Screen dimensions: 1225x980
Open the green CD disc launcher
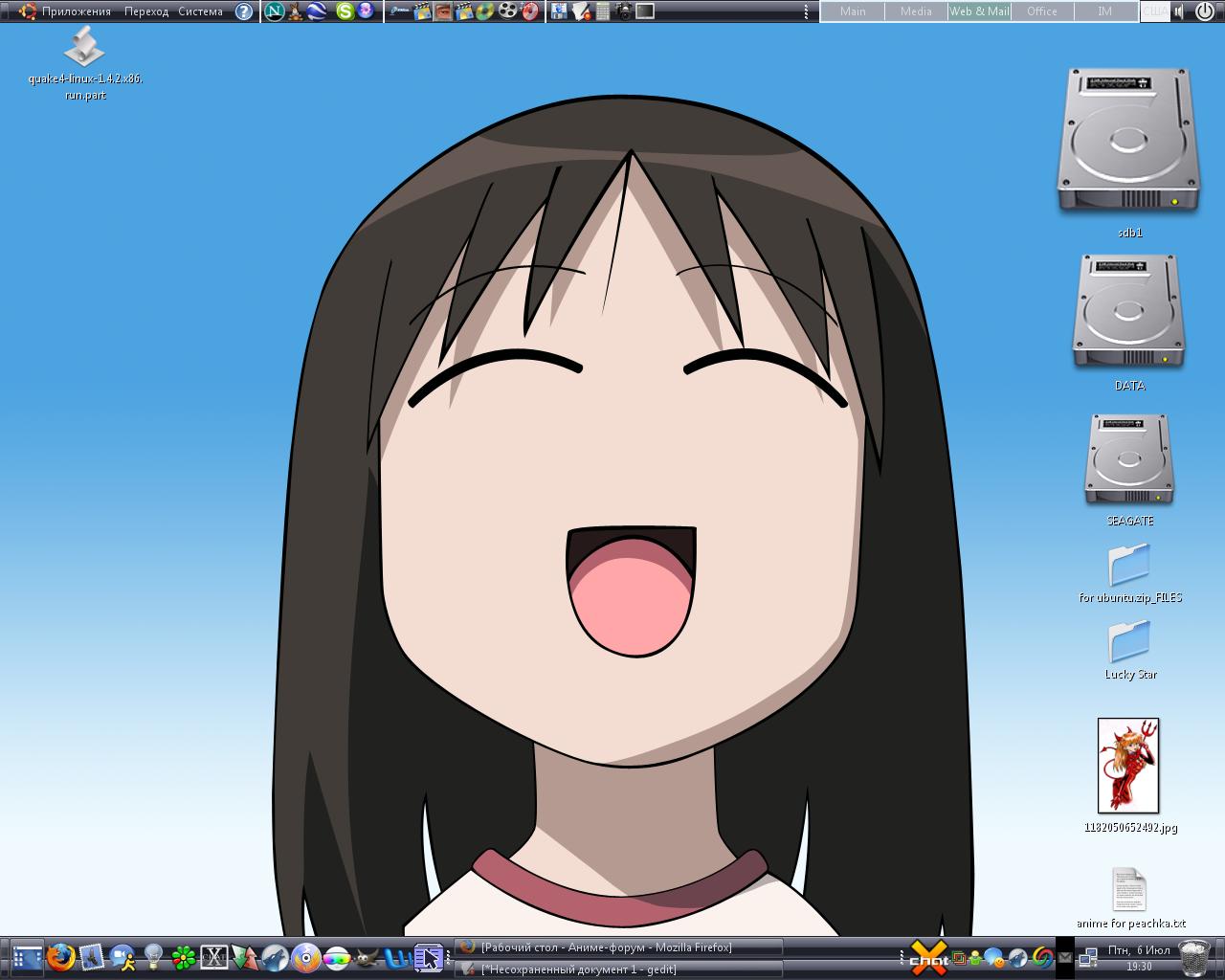[485, 11]
